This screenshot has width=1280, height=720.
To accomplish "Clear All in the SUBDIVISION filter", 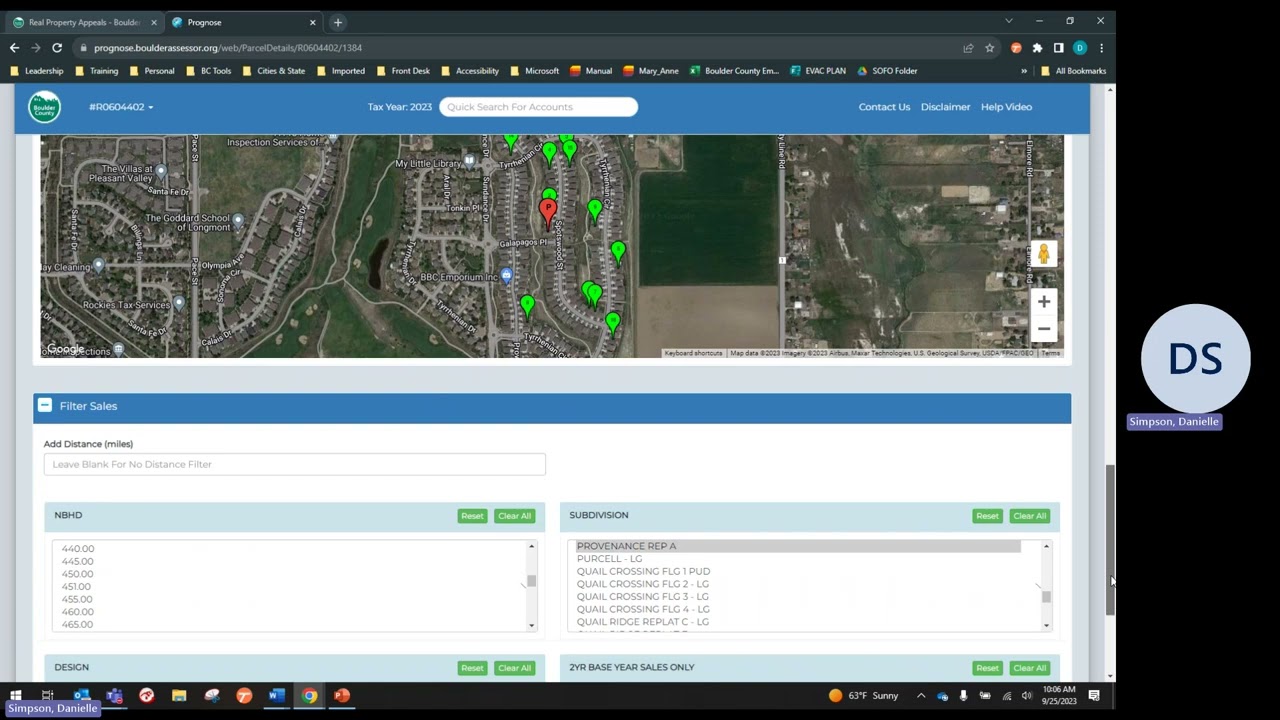I will [1029, 516].
